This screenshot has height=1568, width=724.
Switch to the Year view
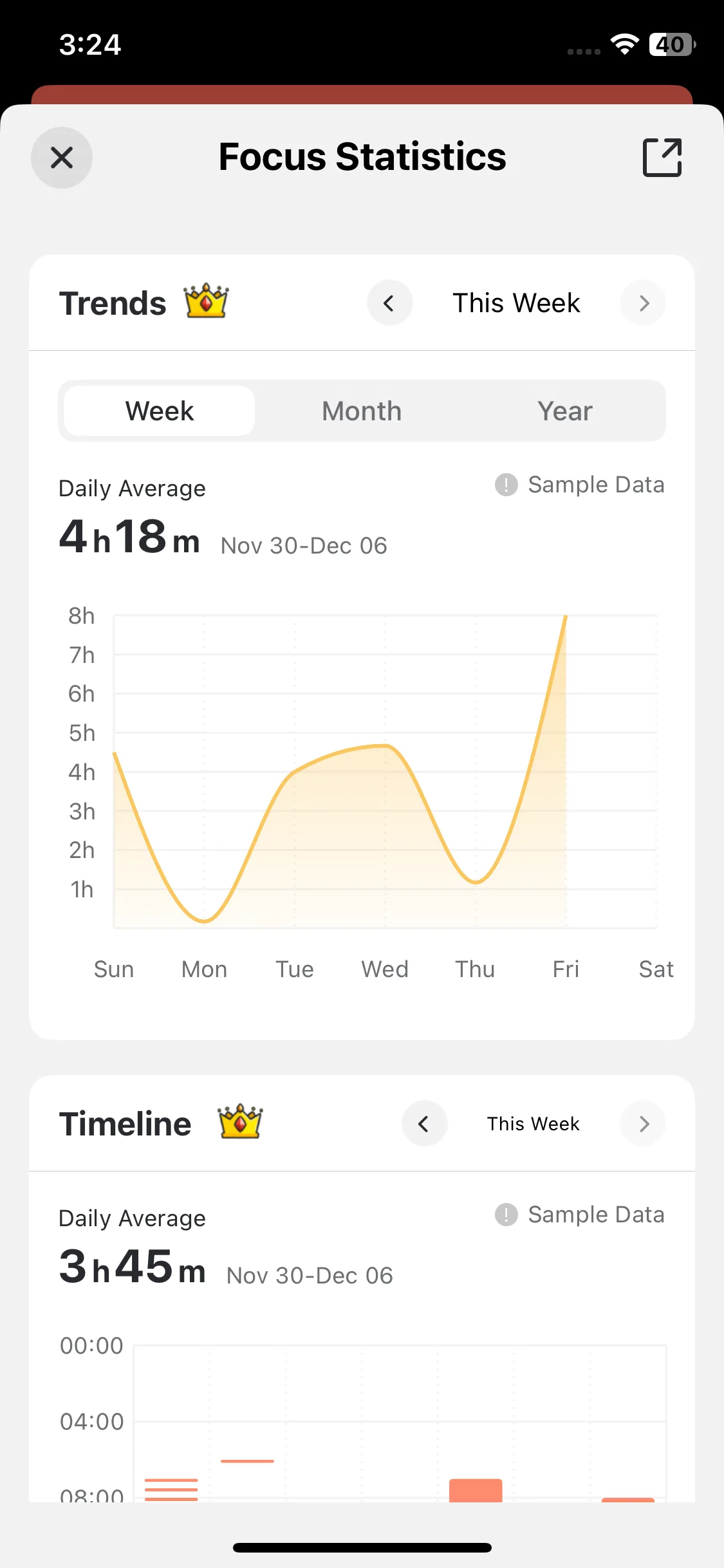pyautogui.click(x=564, y=411)
